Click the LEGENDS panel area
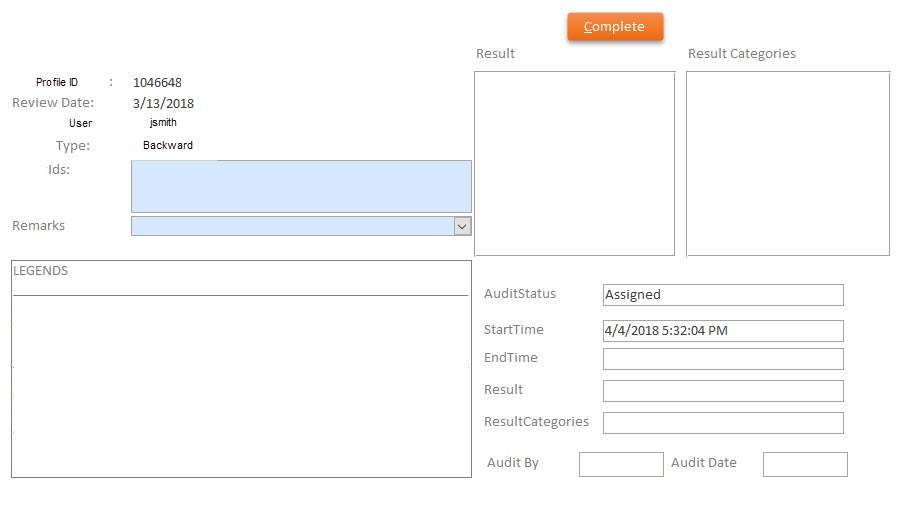 tap(241, 385)
